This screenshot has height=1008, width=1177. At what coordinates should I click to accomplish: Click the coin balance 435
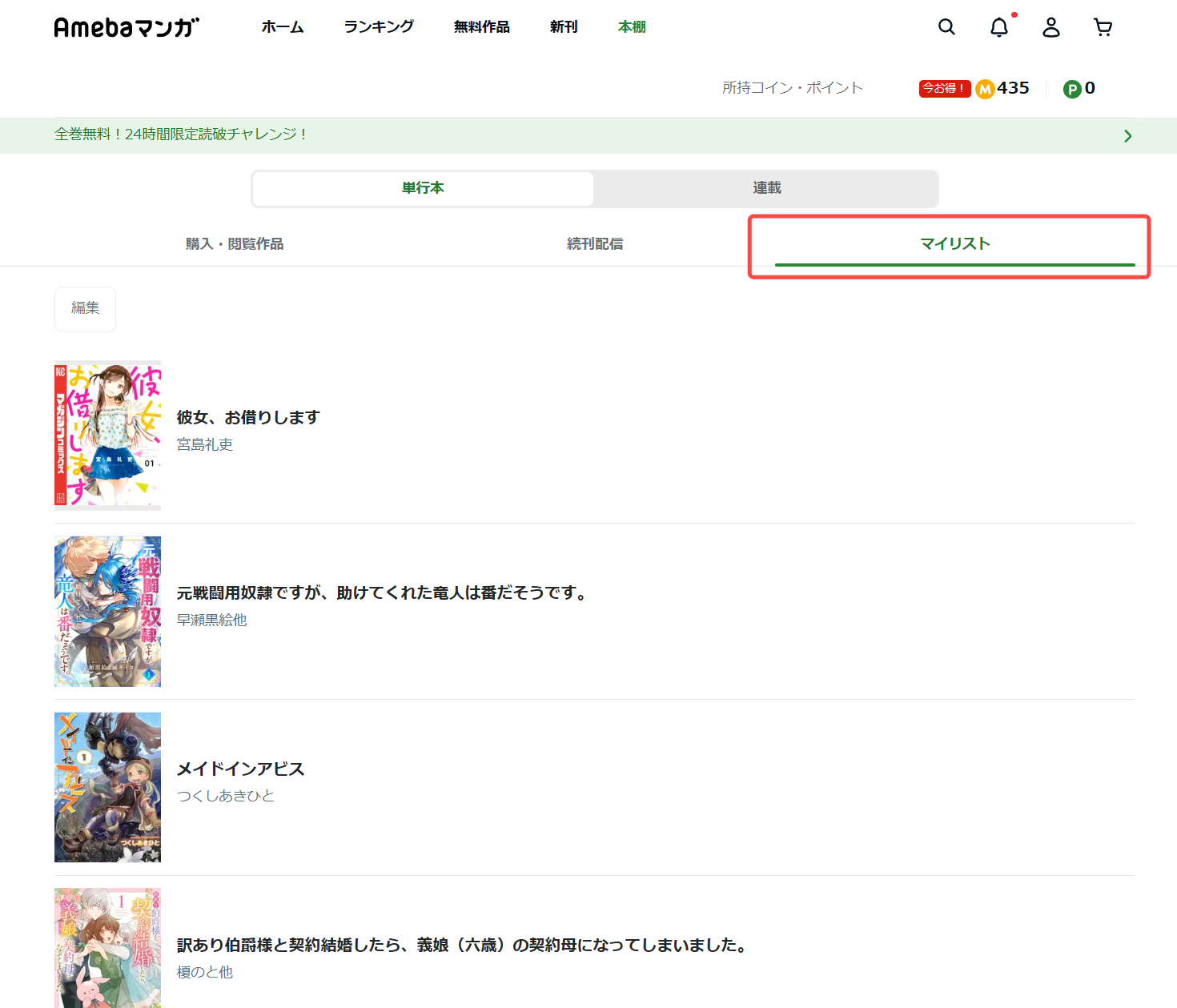coord(1014,88)
